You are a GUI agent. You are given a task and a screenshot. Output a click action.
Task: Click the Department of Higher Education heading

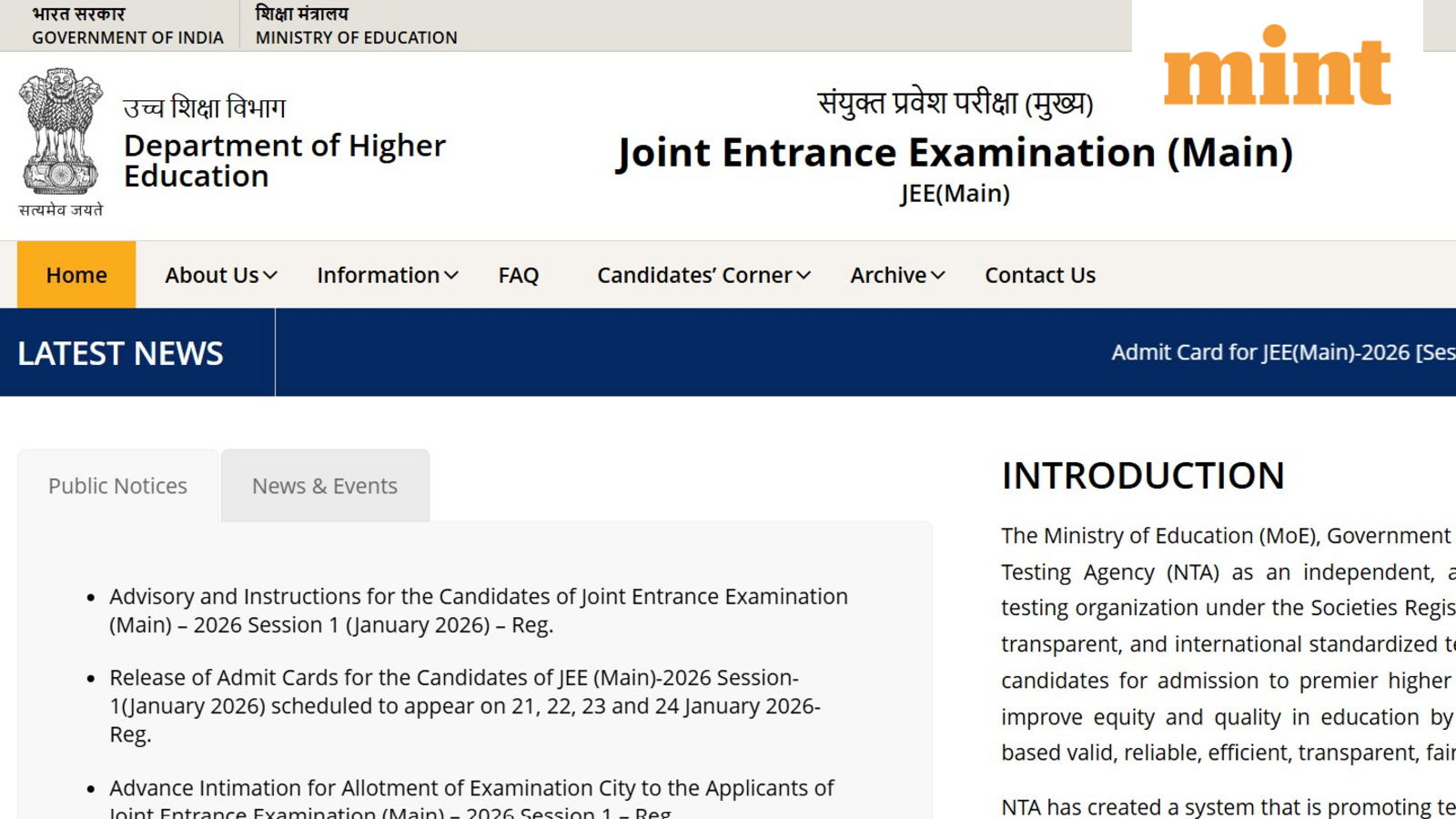285,160
